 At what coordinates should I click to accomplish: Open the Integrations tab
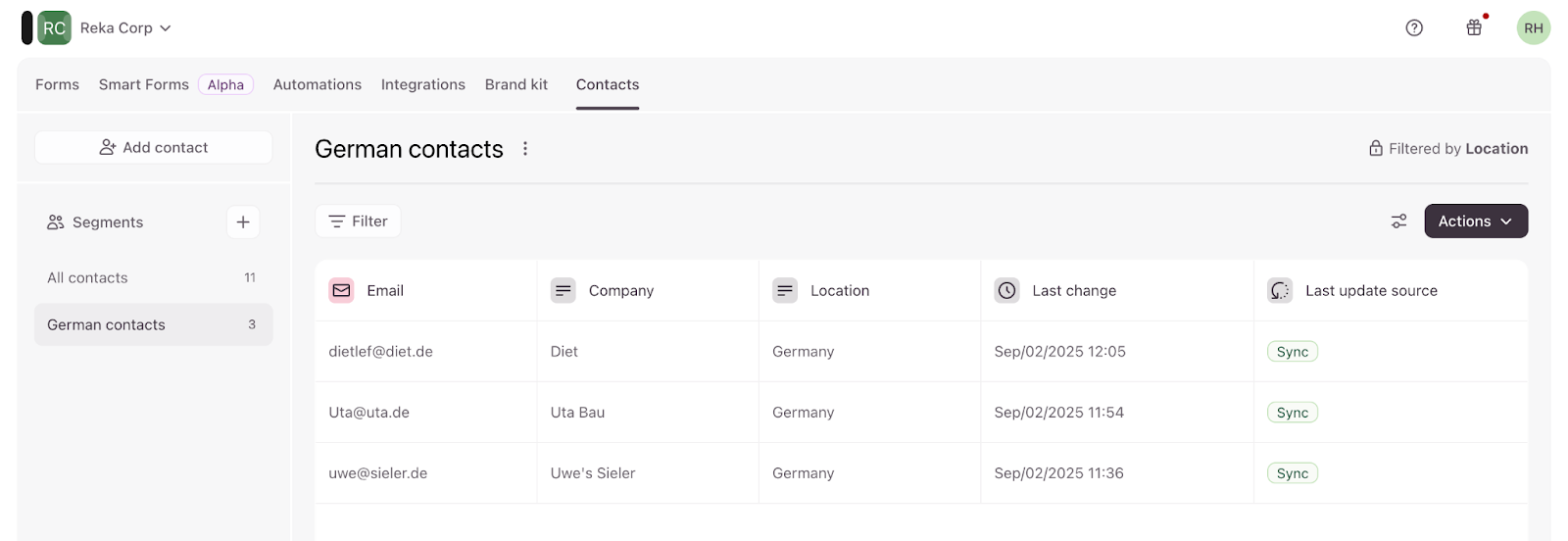click(422, 85)
